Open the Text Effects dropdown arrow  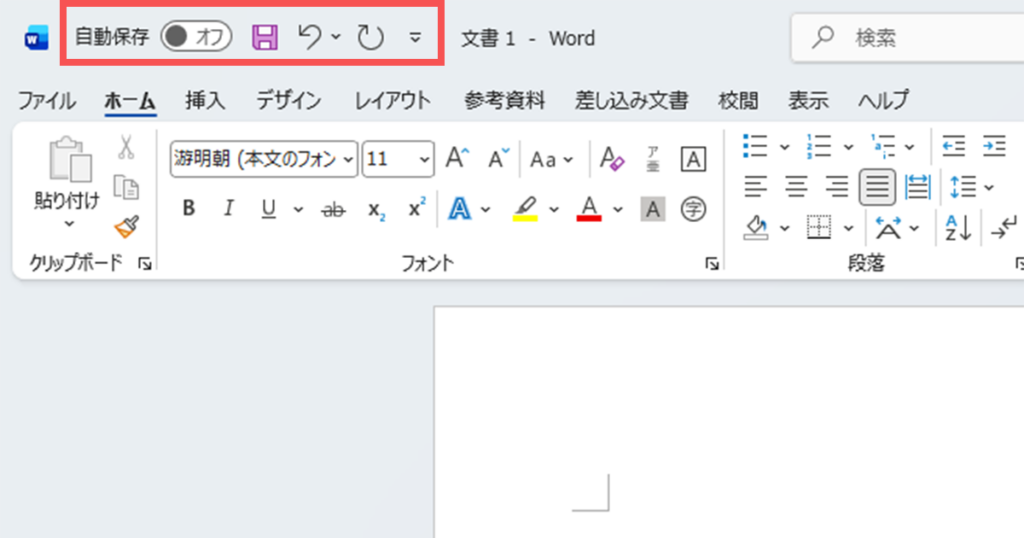click(485, 210)
